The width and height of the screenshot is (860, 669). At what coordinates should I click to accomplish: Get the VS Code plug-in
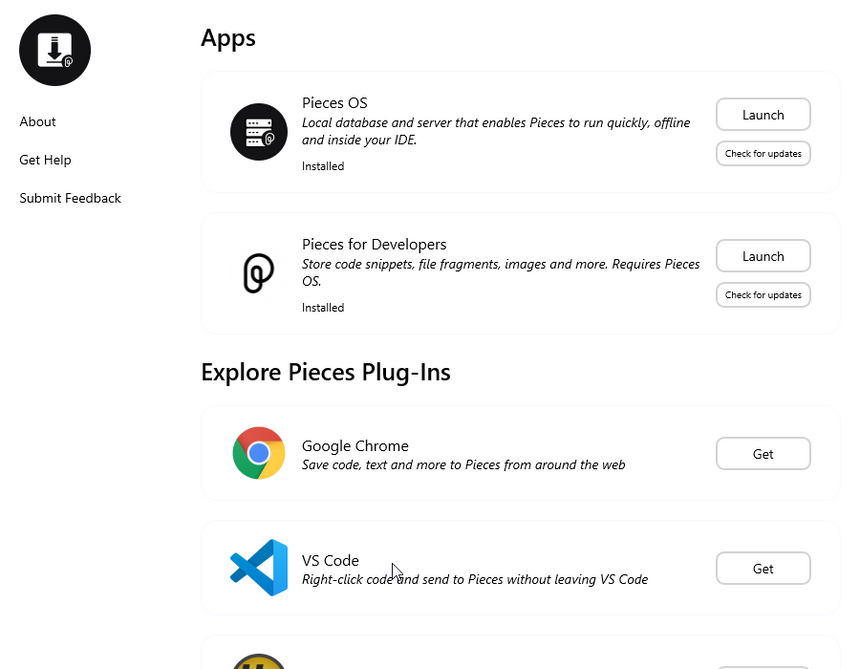click(x=763, y=568)
